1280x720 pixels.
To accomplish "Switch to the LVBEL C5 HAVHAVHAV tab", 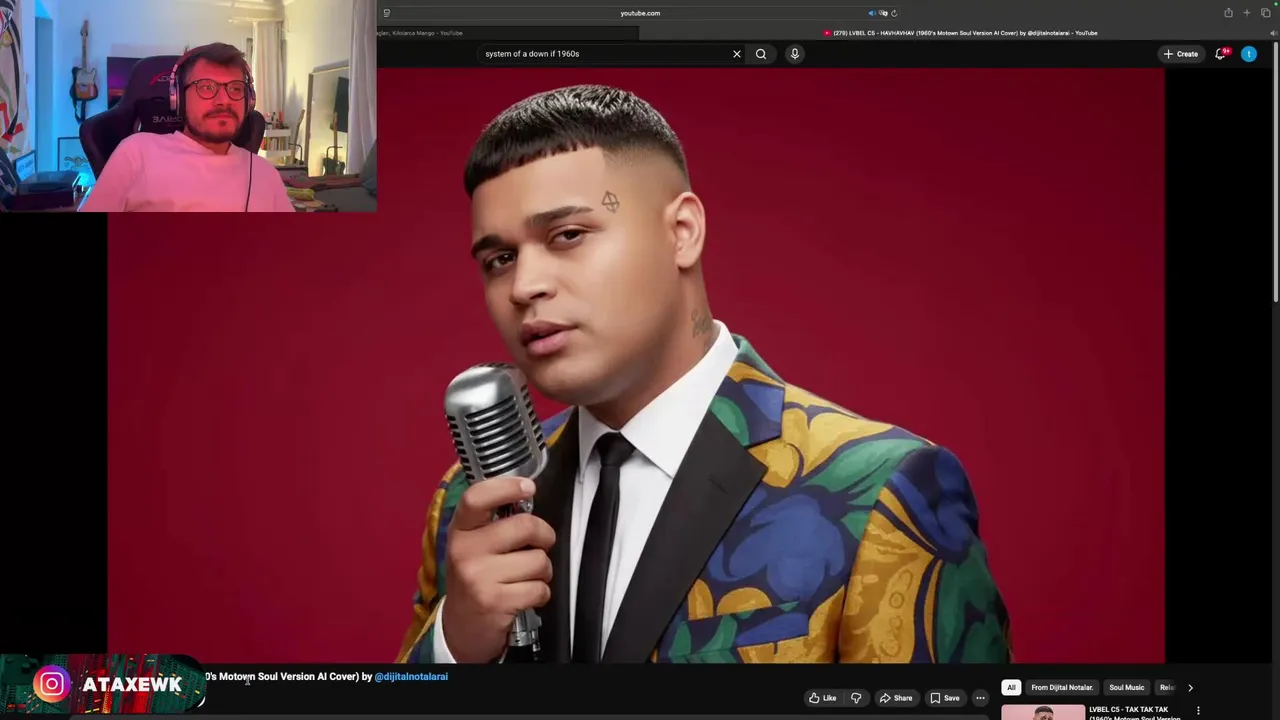I will click(959, 33).
